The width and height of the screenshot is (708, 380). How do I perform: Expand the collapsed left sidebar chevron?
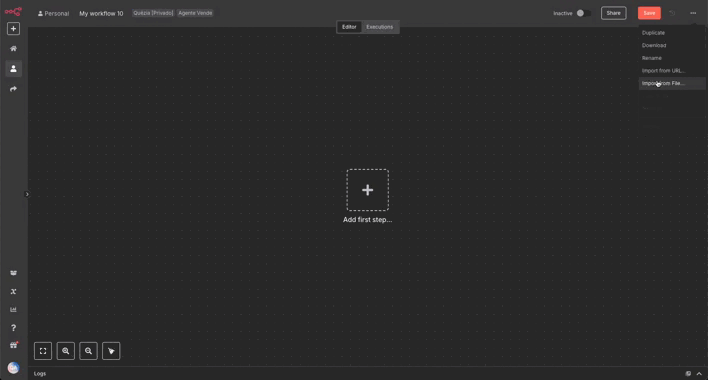[27, 195]
